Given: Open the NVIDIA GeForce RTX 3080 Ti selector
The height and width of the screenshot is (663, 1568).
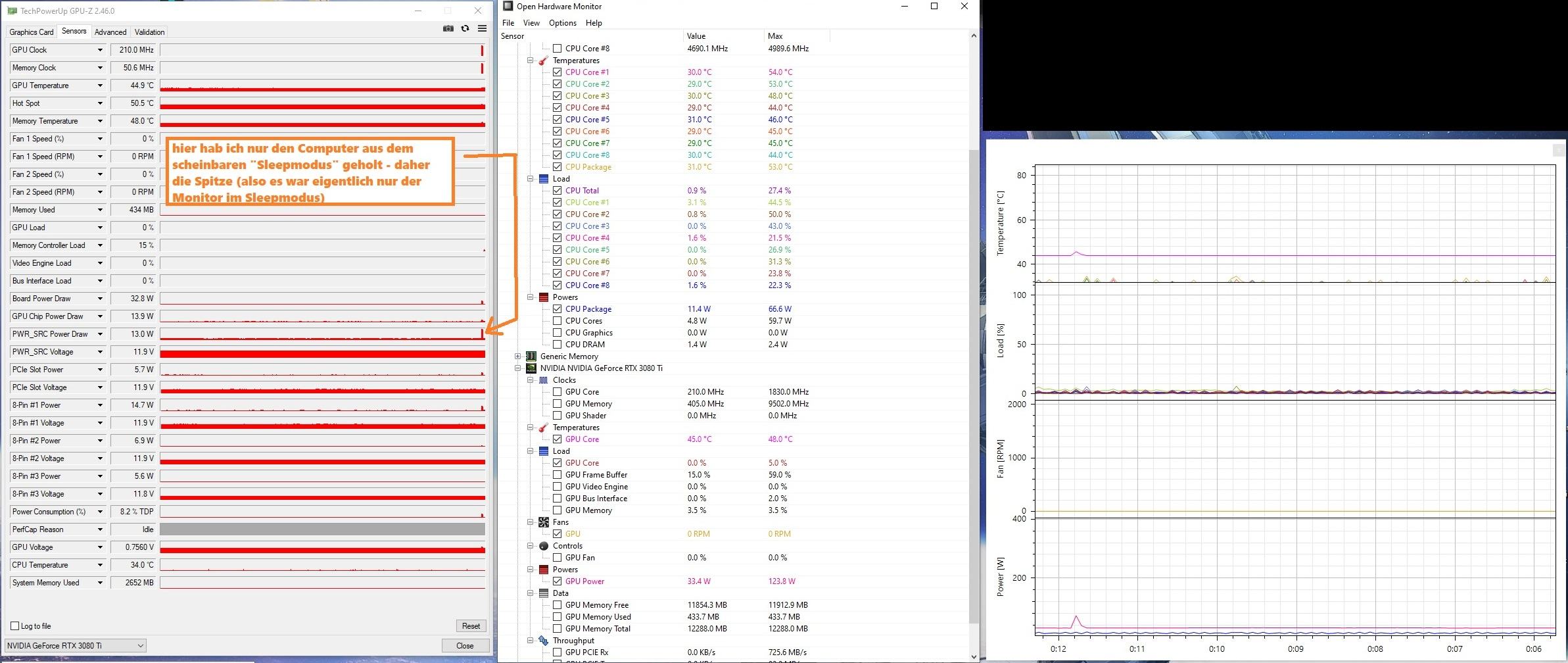Looking at the screenshot, I should click(x=75, y=646).
